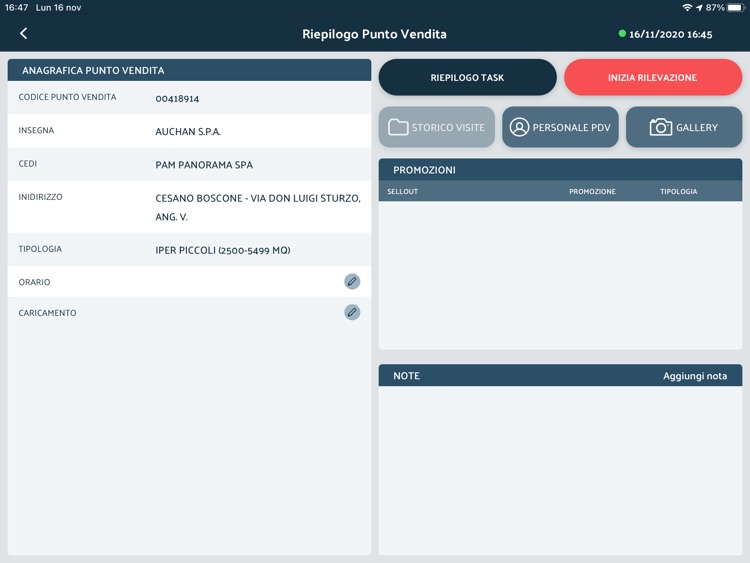
Task: Open Storico Visite folder button
Action: point(437,127)
